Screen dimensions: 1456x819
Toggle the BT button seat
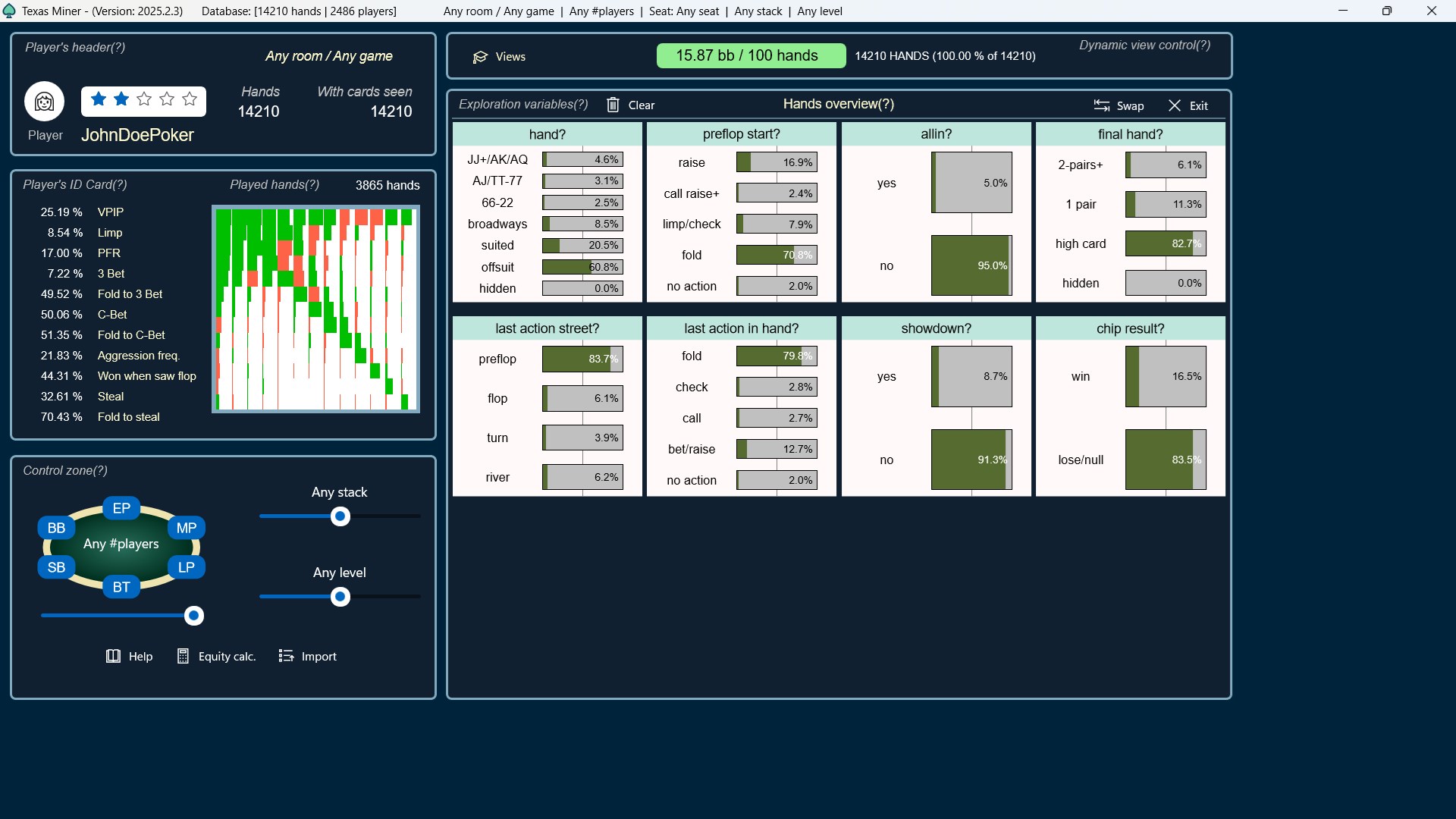[121, 587]
